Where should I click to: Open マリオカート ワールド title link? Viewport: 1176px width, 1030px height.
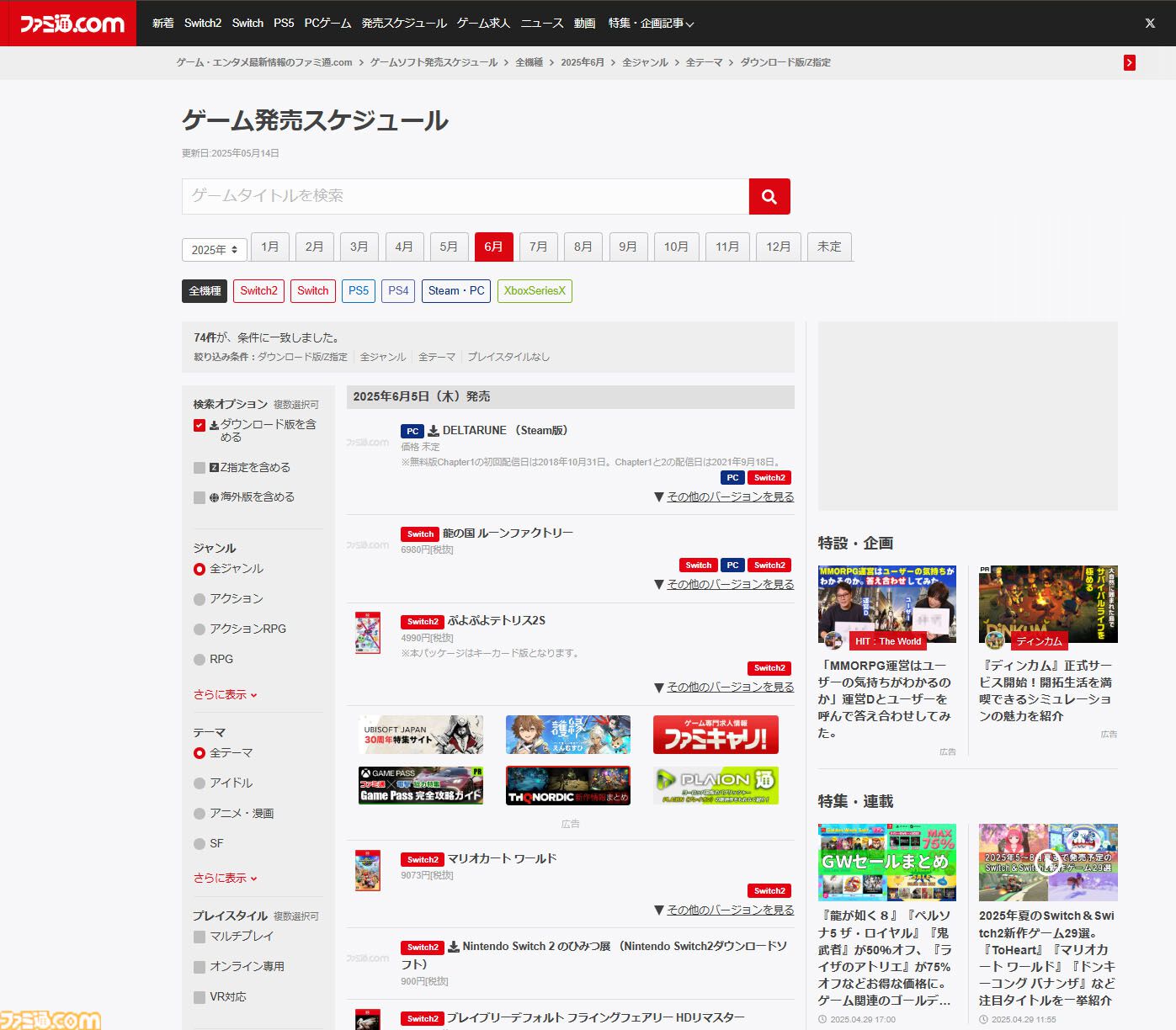coord(502,858)
